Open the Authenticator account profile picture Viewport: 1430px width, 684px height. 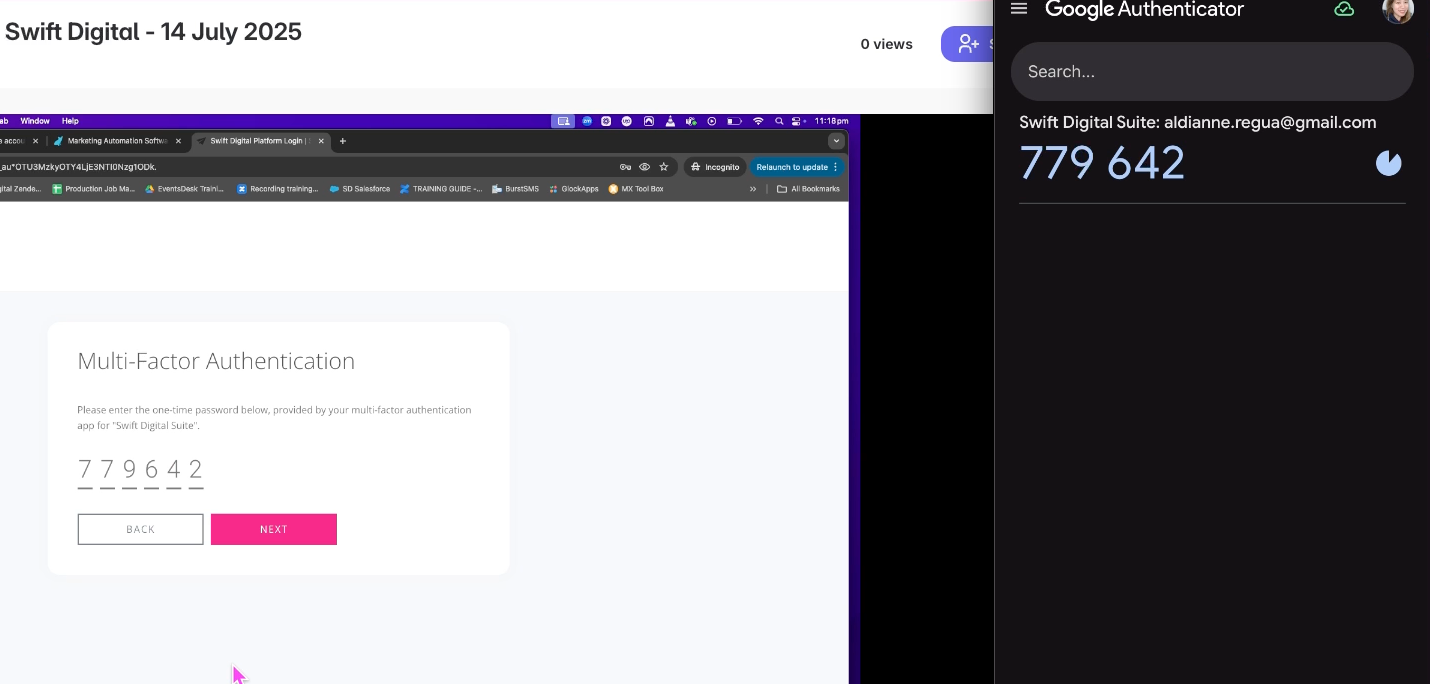tap(1398, 10)
